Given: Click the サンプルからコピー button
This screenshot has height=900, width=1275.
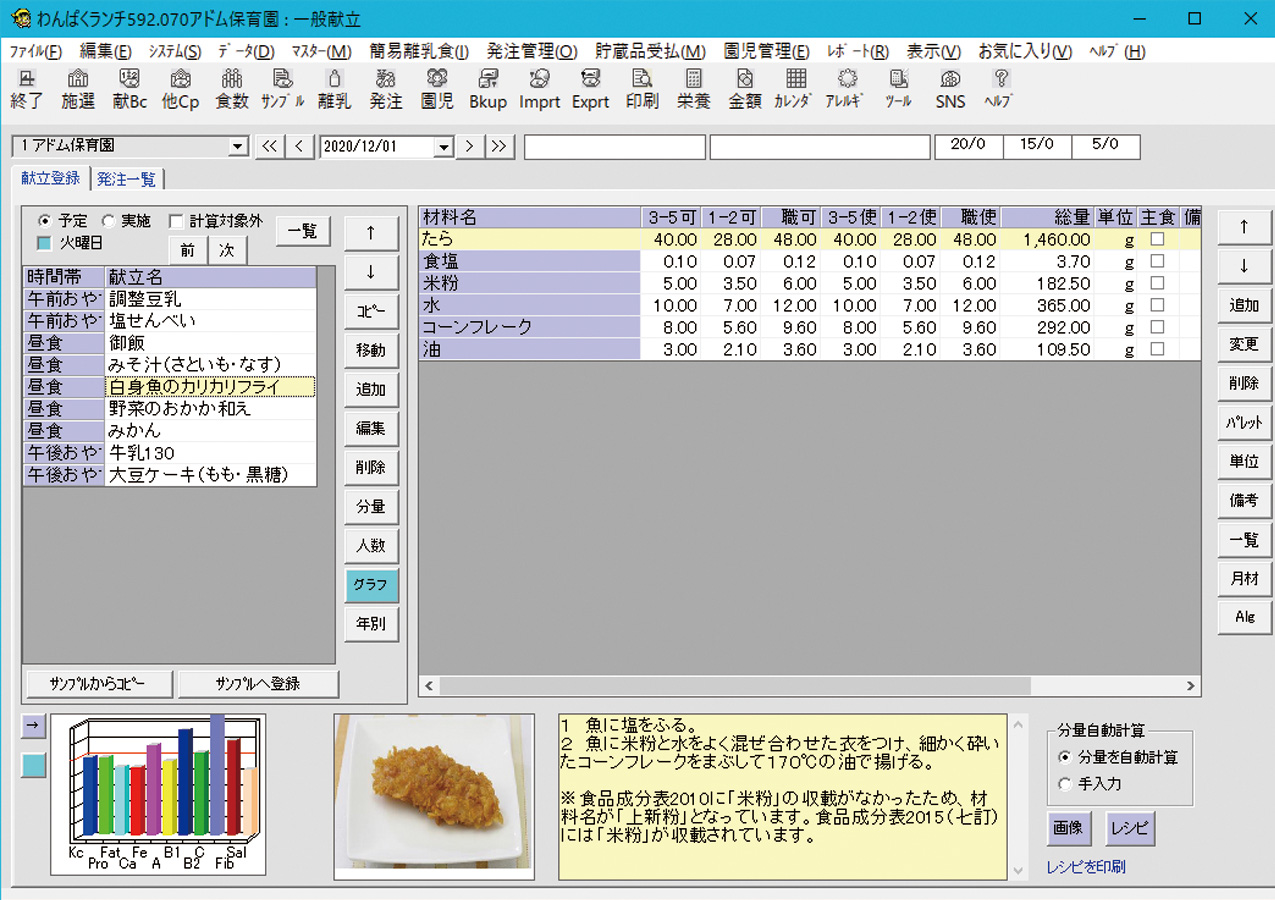Looking at the screenshot, I should click(97, 684).
